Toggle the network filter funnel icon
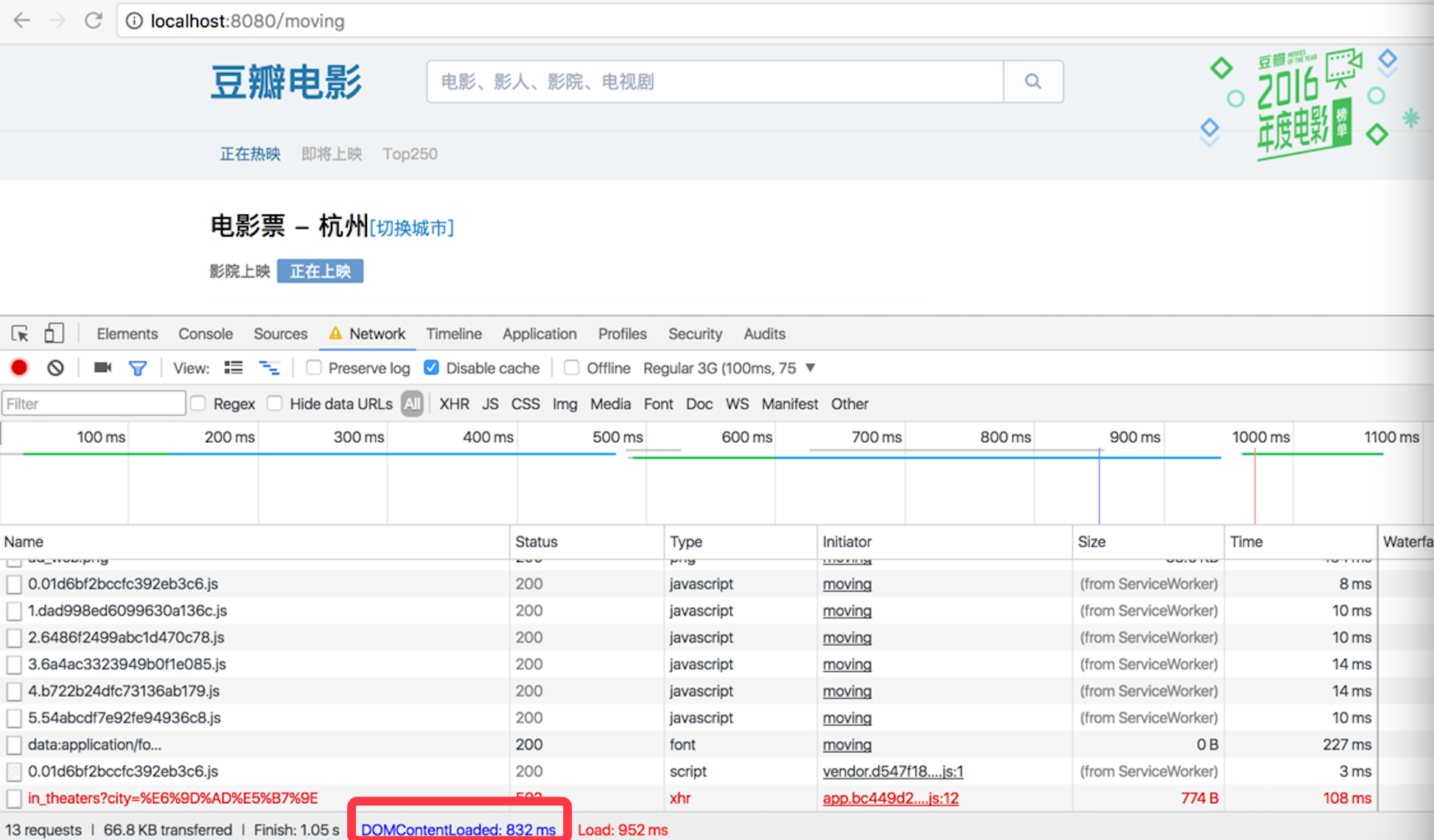Image resolution: width=1434 pixels, height=840 pixels. pos(137,368)
